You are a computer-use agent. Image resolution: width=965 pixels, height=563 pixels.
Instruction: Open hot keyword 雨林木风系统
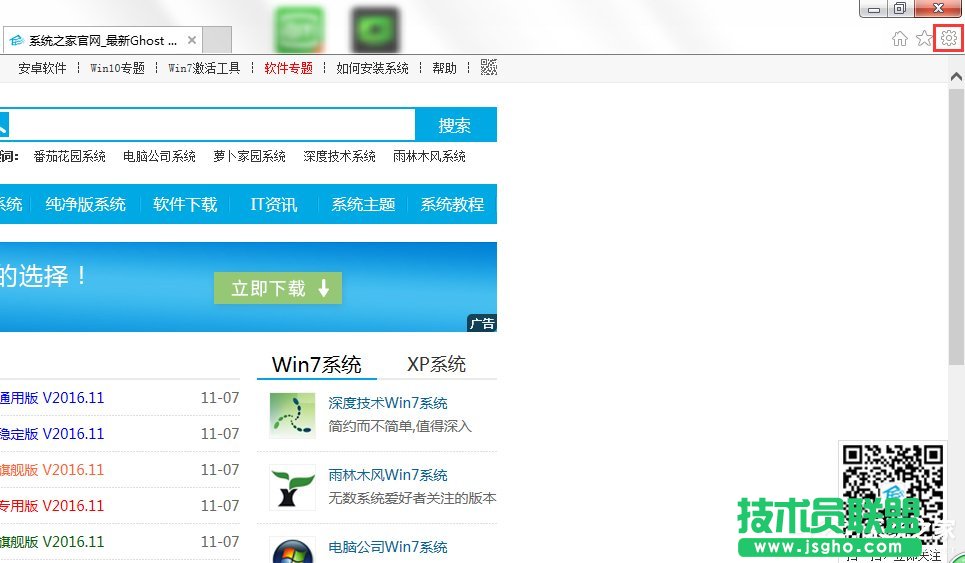coord(429,156)
